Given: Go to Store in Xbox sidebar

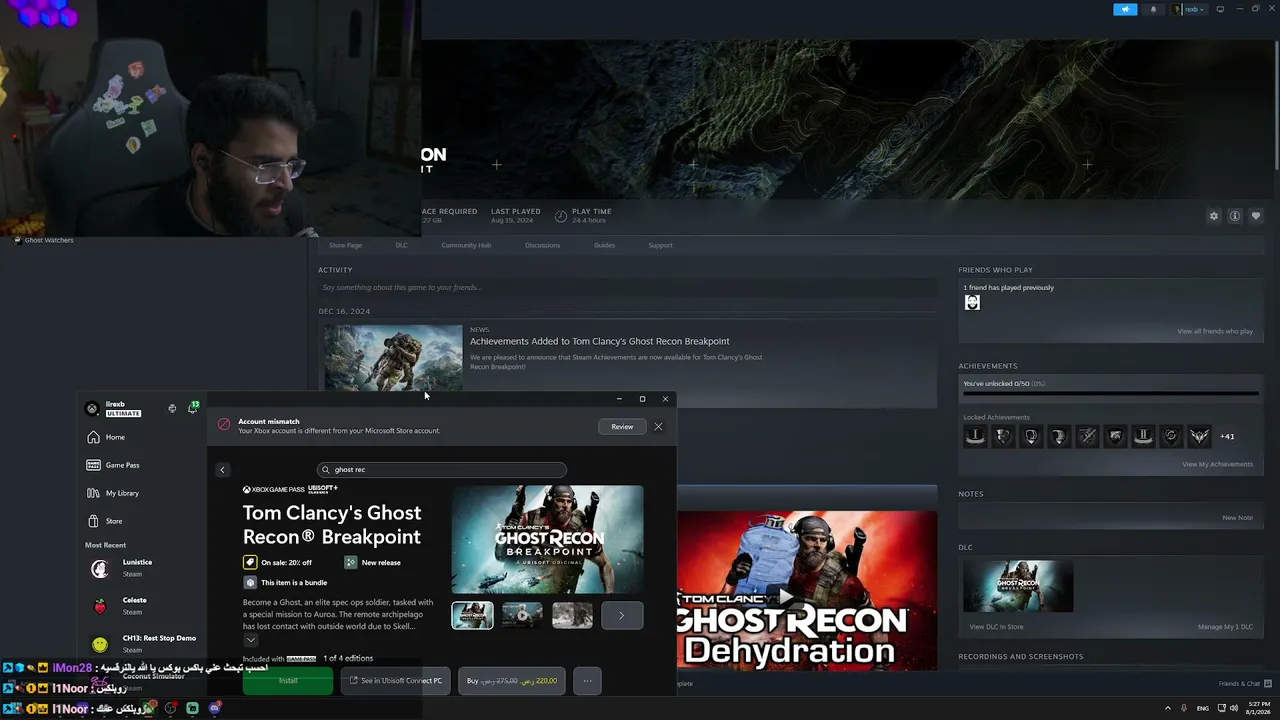Looking at the screenshot, I should (x=105, y=521).
